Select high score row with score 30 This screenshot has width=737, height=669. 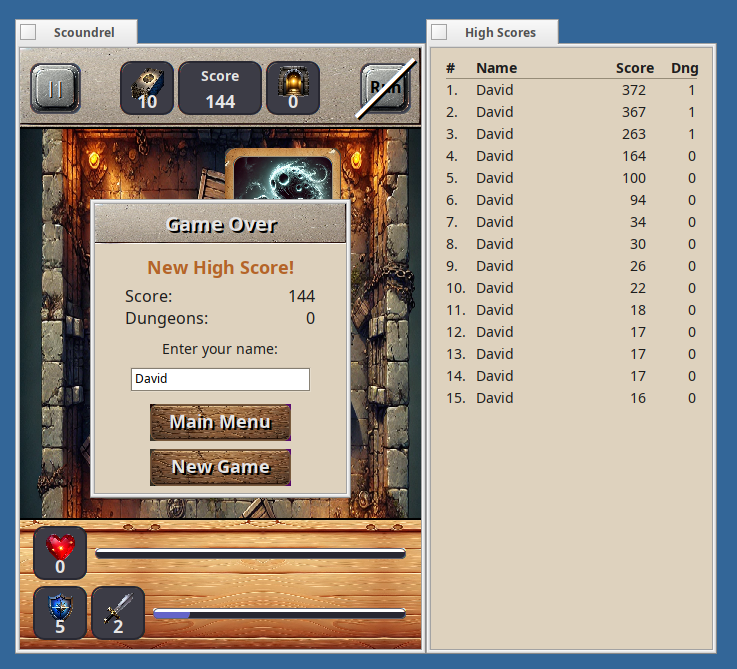[x=572, y=244]
